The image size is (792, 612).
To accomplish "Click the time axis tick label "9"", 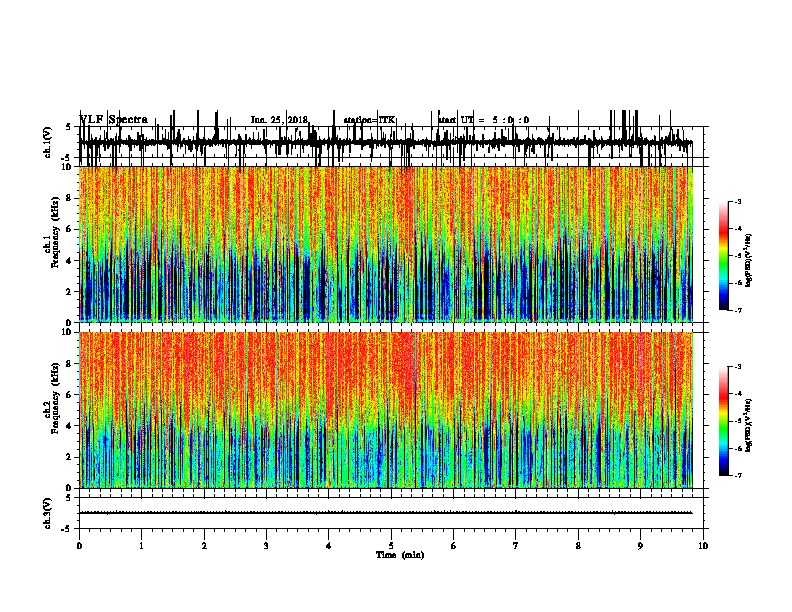I will [x=640, y=546].
